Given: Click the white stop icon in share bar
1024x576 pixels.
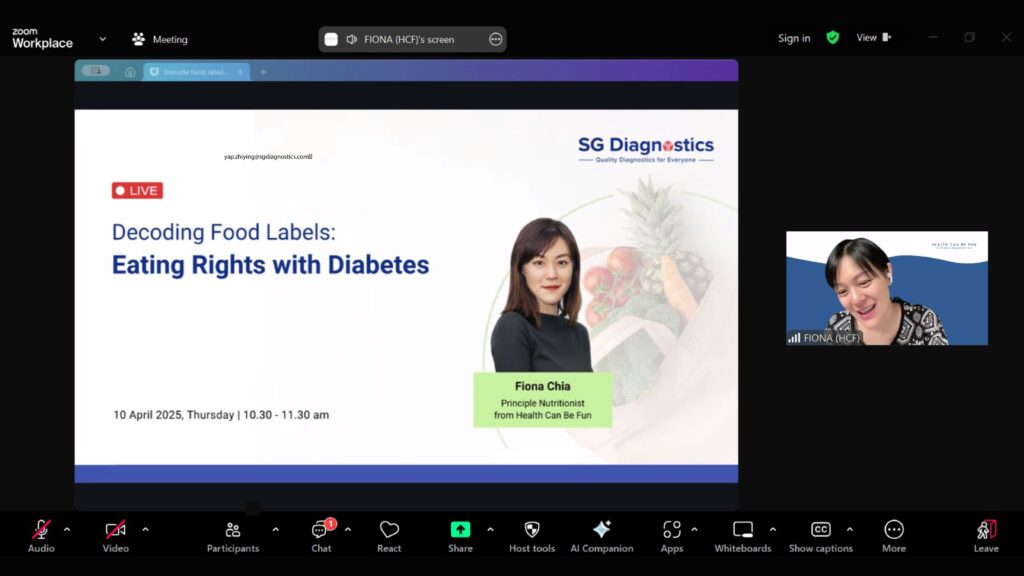Looking at the screenshot, I should pyautogui.click(x=331, y=39).
